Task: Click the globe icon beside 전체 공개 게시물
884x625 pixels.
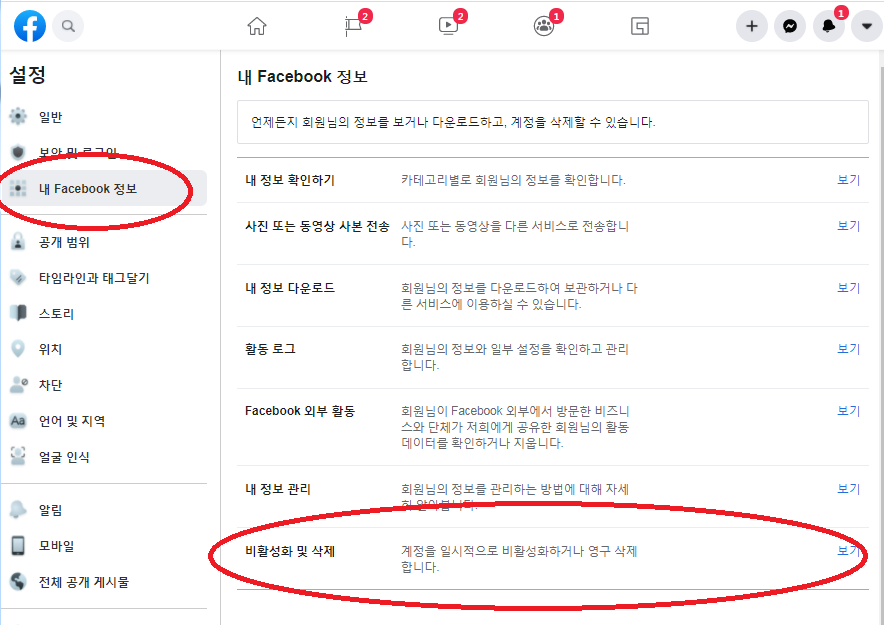Action: [x=18, y=581]
